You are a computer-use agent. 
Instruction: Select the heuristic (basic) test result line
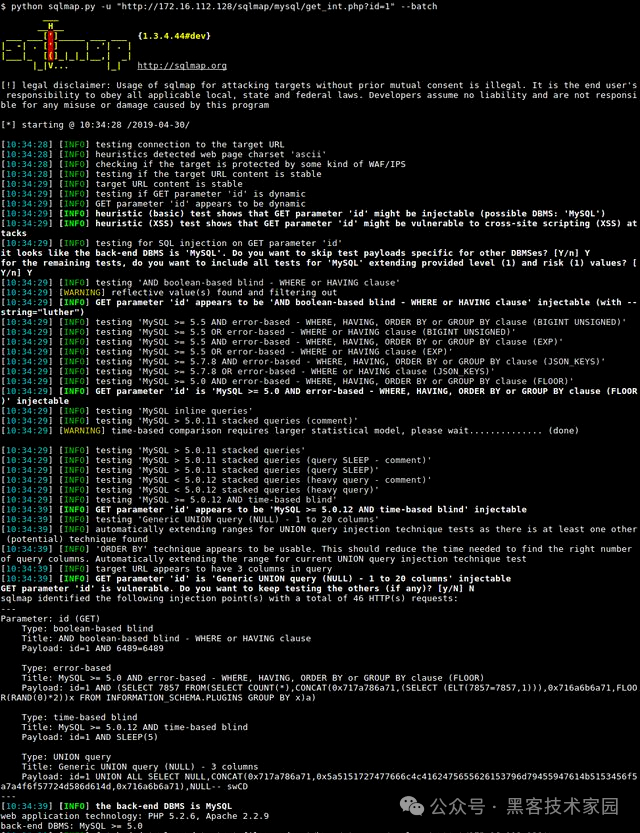point(303,214)
